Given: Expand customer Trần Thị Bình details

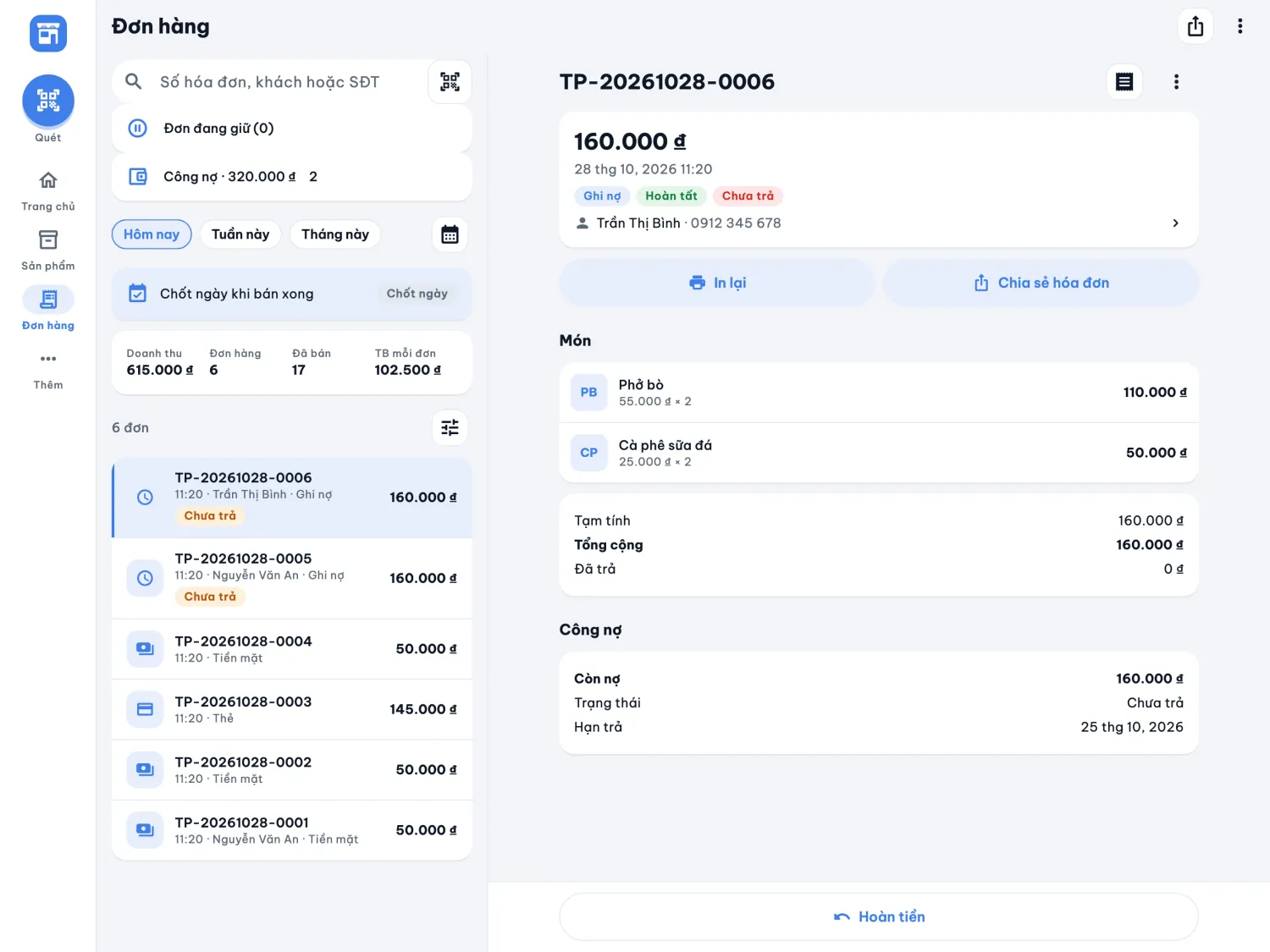Looking at the screenshot, I should 879,223.
